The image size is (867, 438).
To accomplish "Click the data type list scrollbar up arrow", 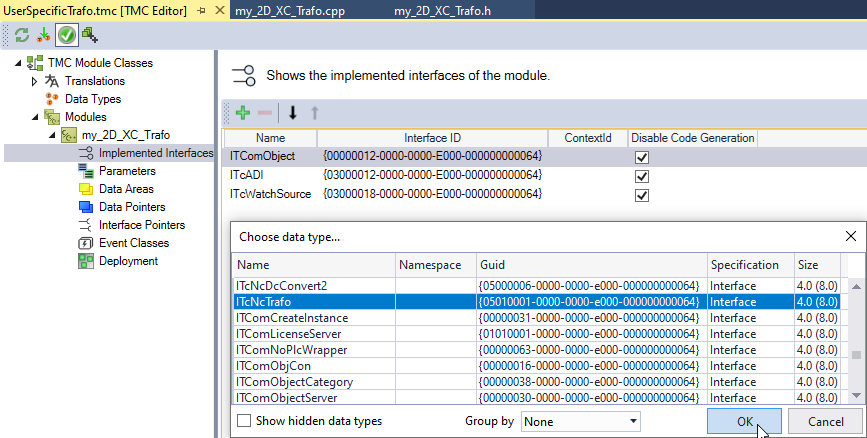I will (x=856, y=286).
